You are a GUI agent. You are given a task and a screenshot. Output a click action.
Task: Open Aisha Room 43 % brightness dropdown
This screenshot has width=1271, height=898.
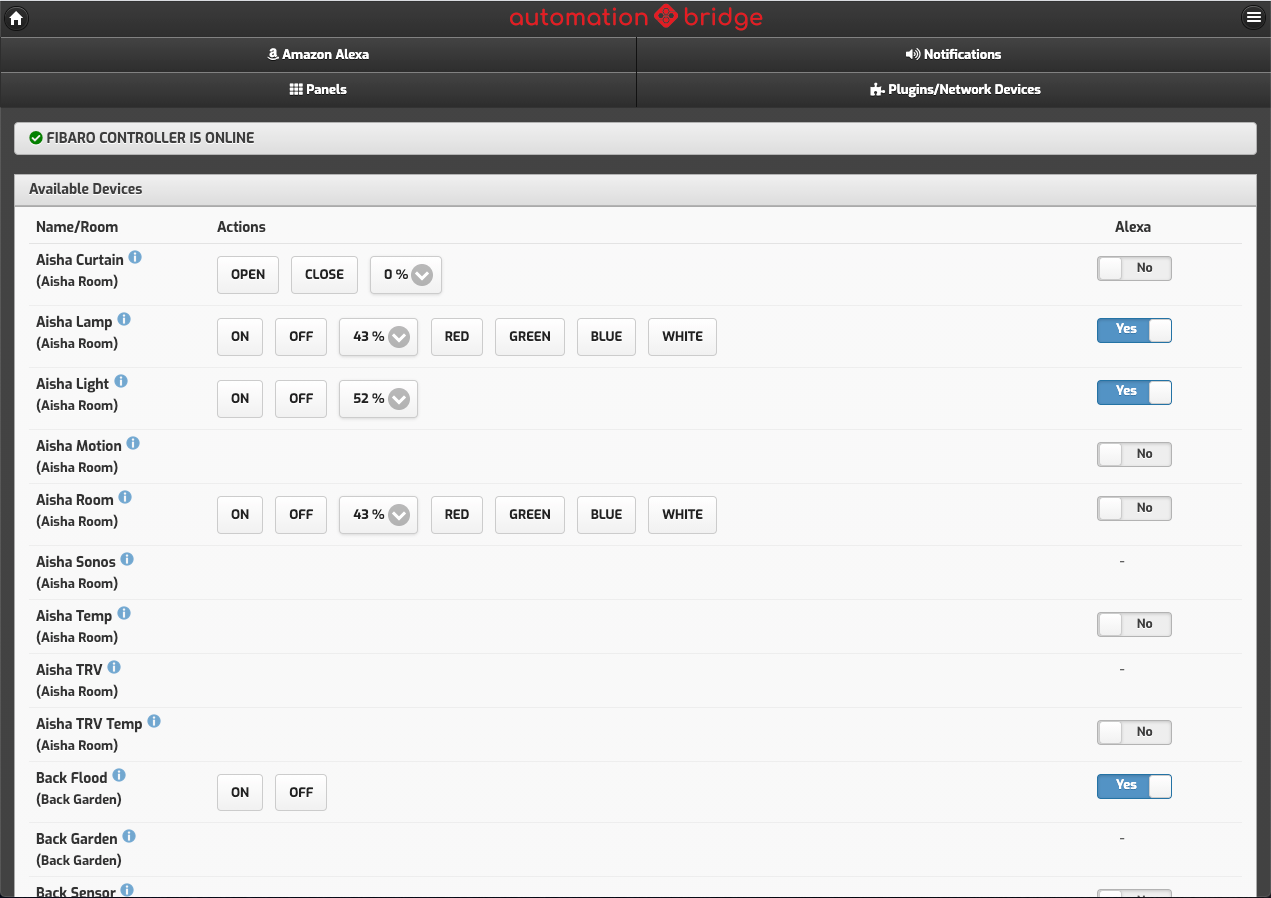point(378,515)
